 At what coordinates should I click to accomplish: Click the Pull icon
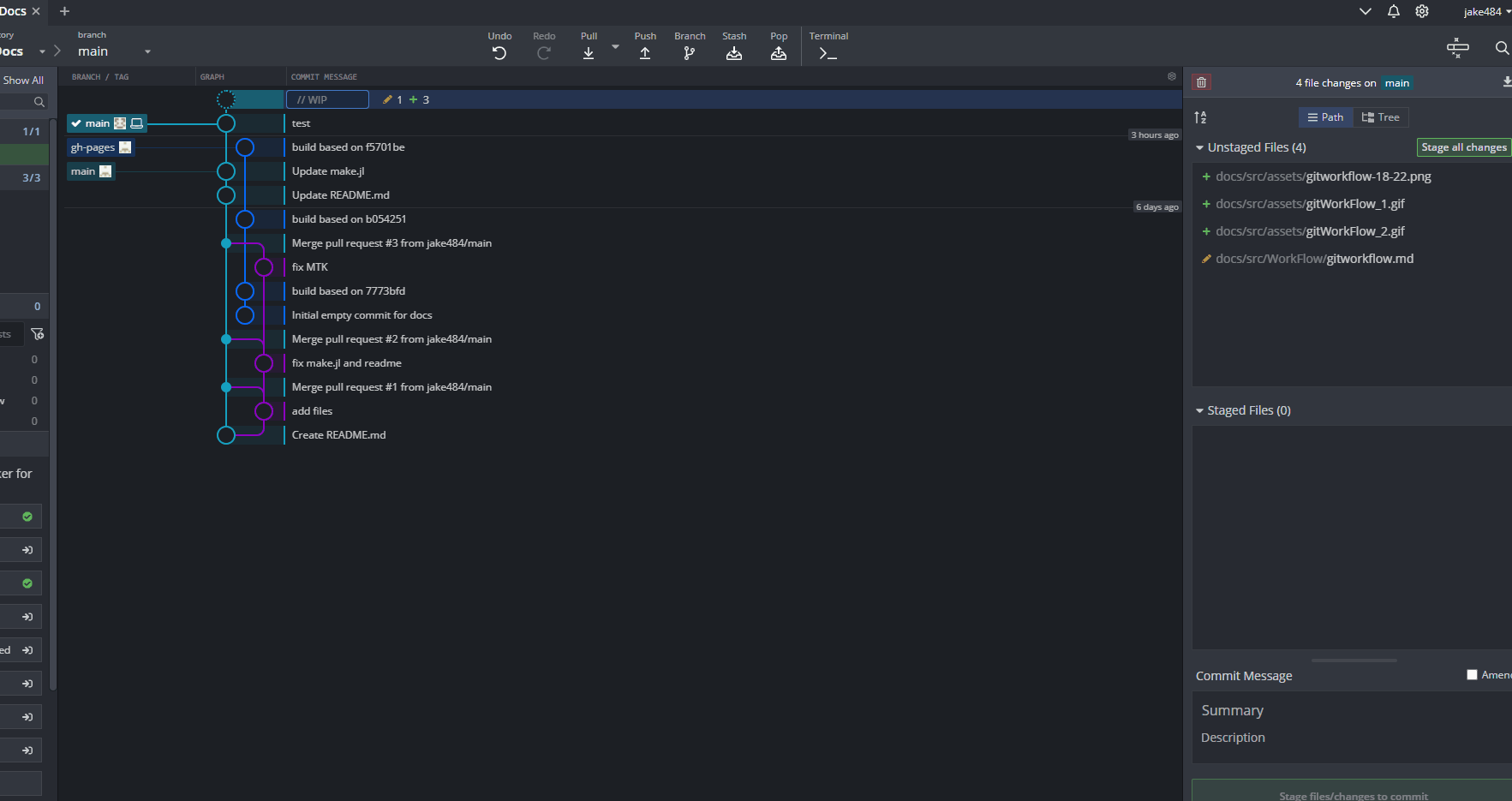click(589, 53)
